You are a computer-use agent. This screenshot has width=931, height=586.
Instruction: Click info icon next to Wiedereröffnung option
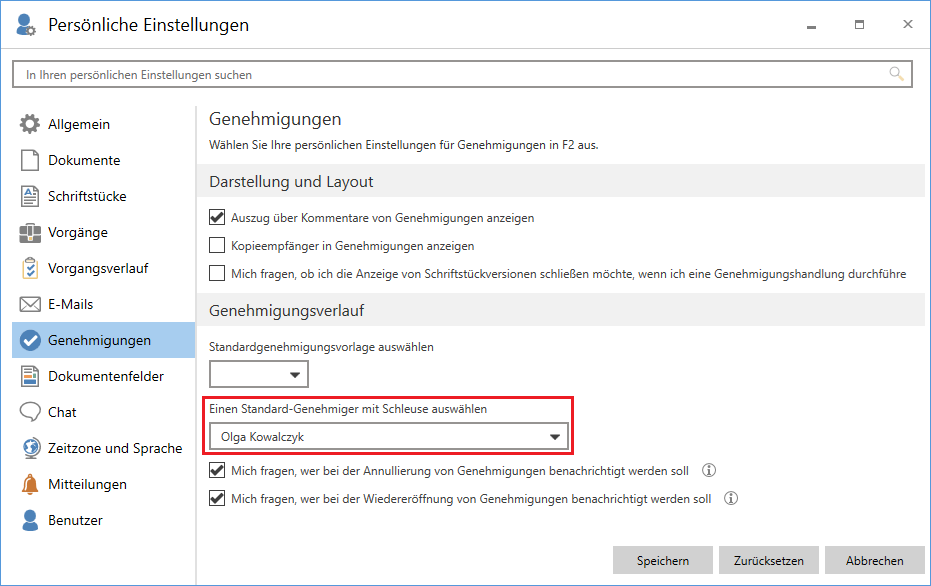[x=731, y=499]
